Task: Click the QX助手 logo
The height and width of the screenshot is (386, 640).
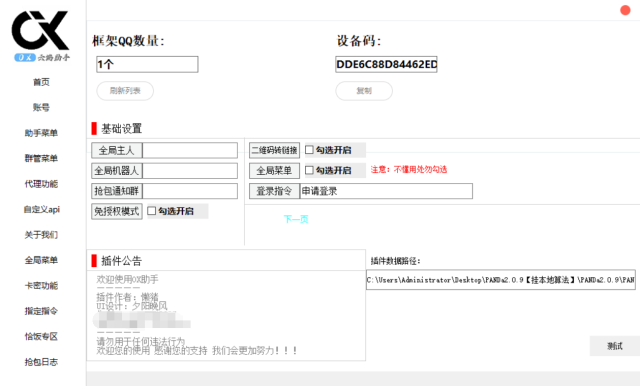Action: [41, 36]
